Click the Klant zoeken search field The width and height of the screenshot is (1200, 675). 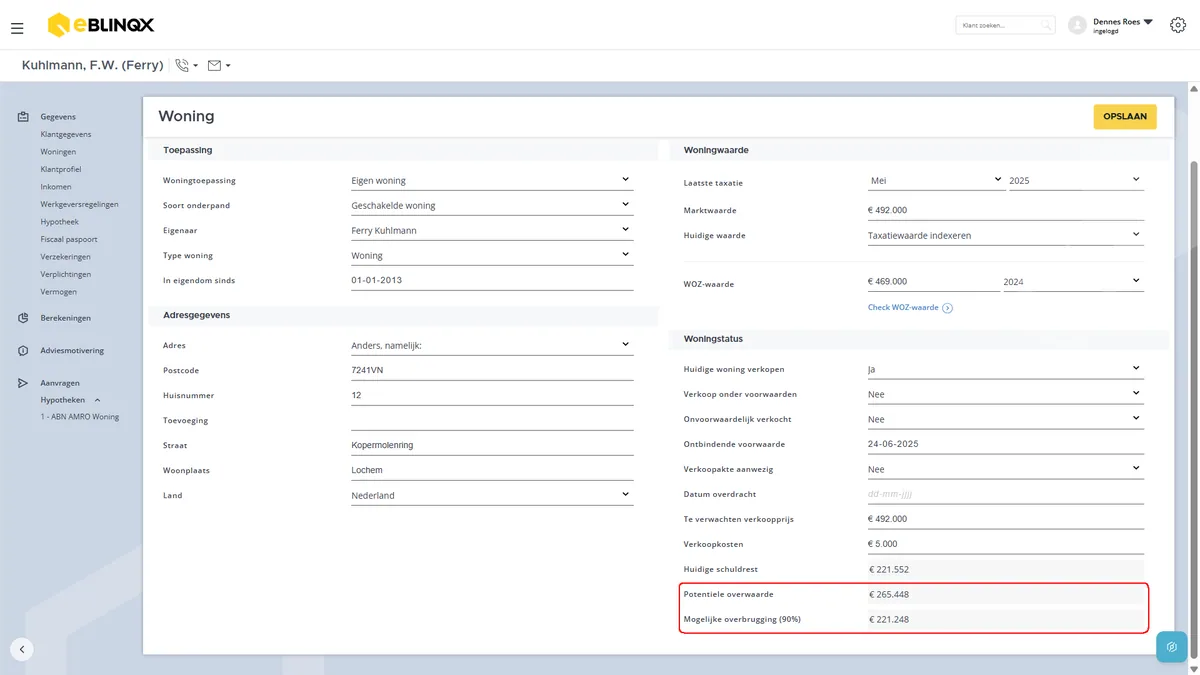pos(1004,25)
